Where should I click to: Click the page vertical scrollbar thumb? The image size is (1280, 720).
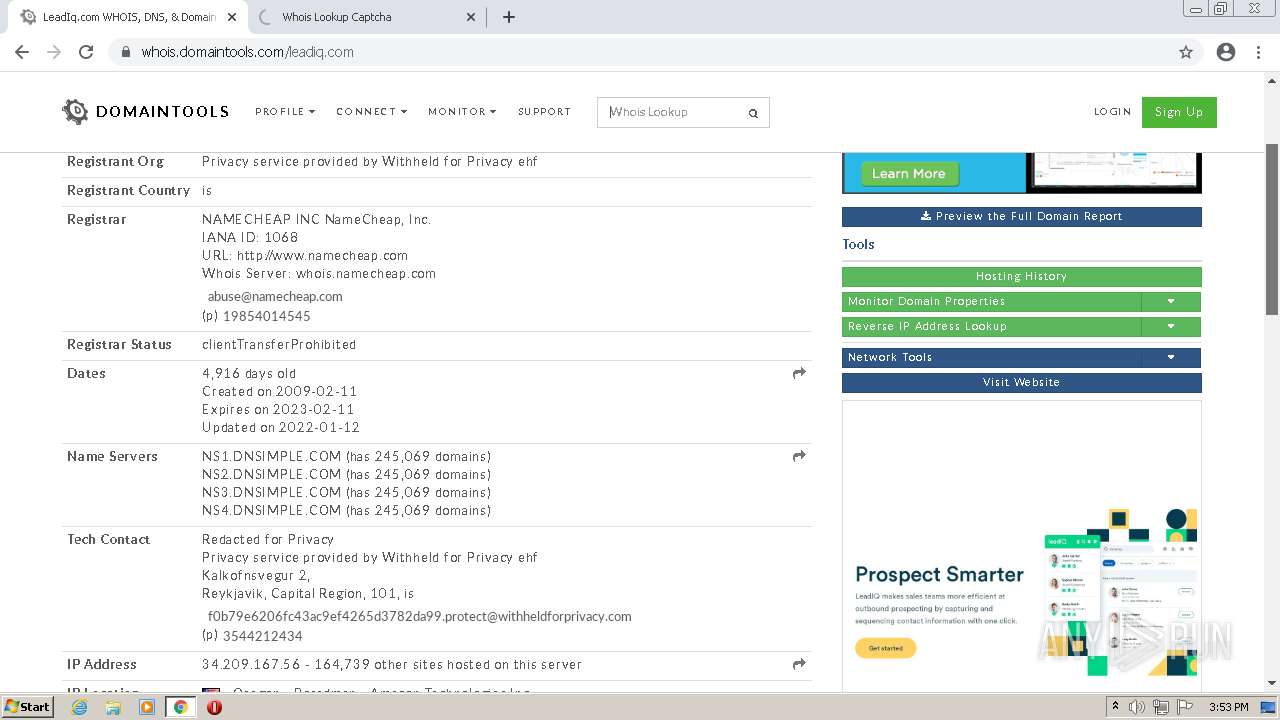[x=1272, y=230]
